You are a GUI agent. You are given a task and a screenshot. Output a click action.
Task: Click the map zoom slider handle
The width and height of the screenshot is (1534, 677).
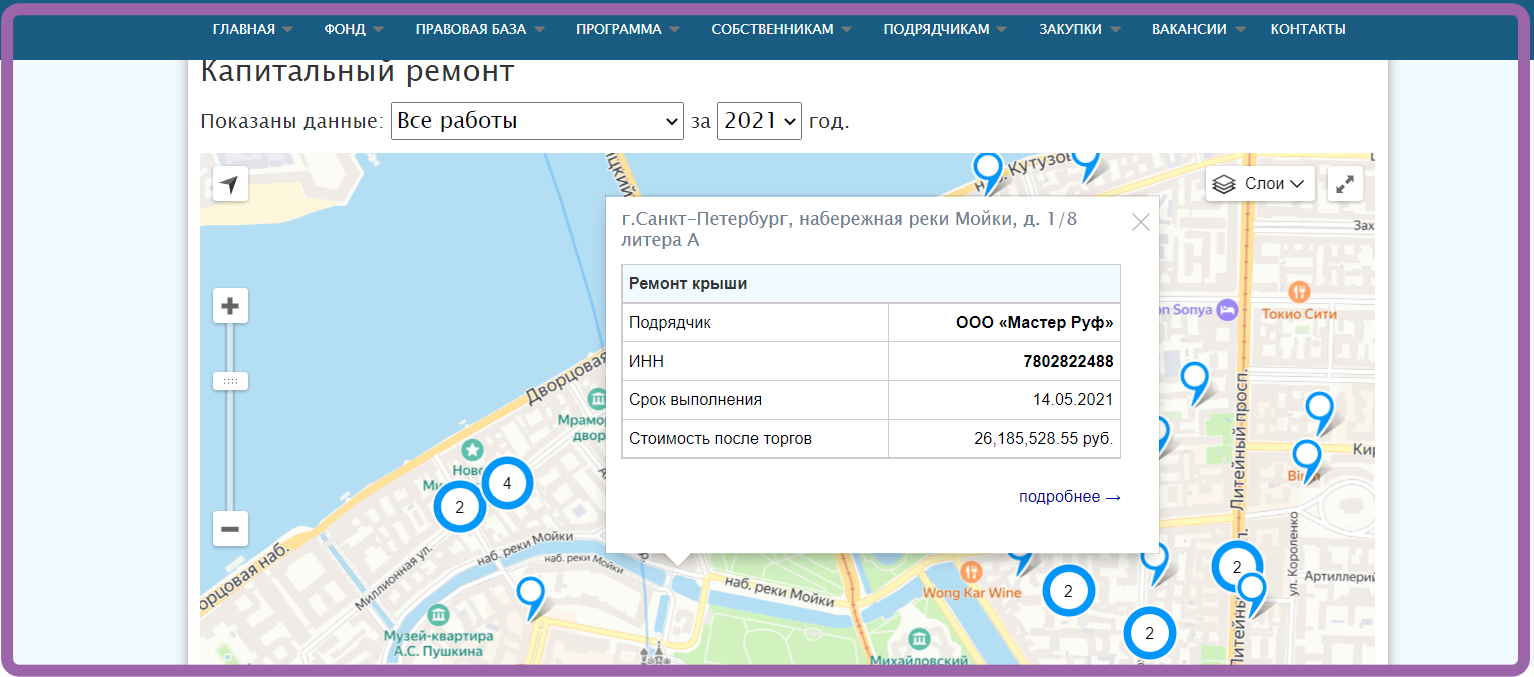pyautogui.click(x=230, y=381)
